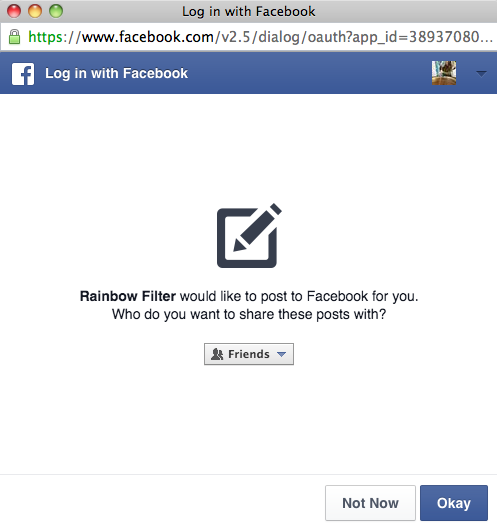
Task: Expand the account menu arrow in header
Action: pyautogui.click(x=481, y=73)
